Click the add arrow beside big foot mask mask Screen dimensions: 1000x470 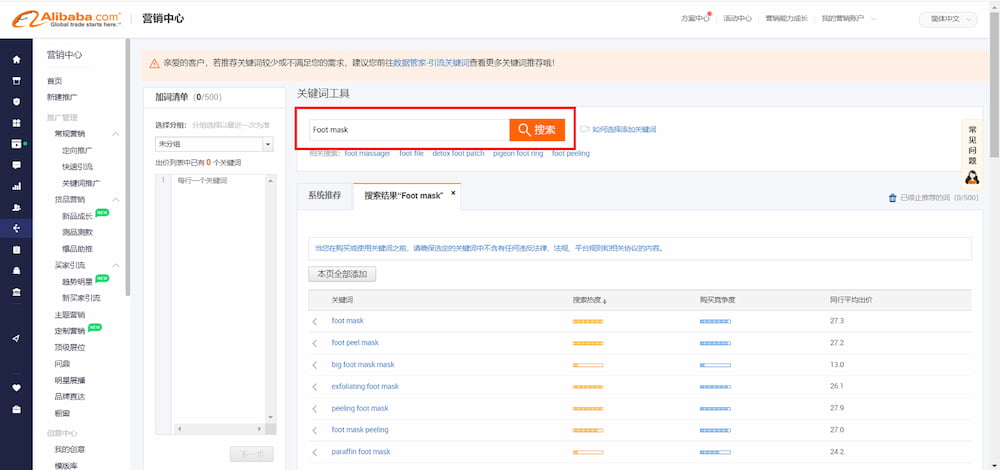[315, 365]
